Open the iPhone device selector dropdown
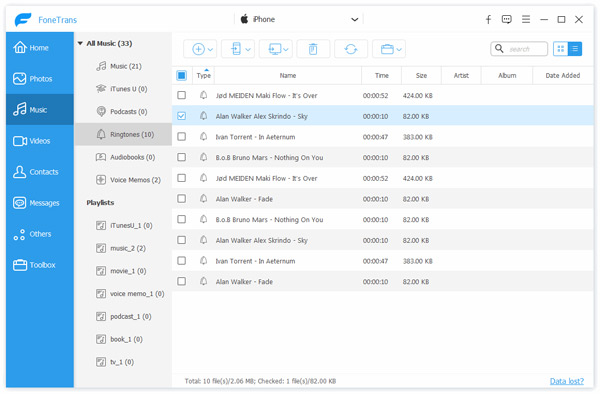 (x=299, y=19)
